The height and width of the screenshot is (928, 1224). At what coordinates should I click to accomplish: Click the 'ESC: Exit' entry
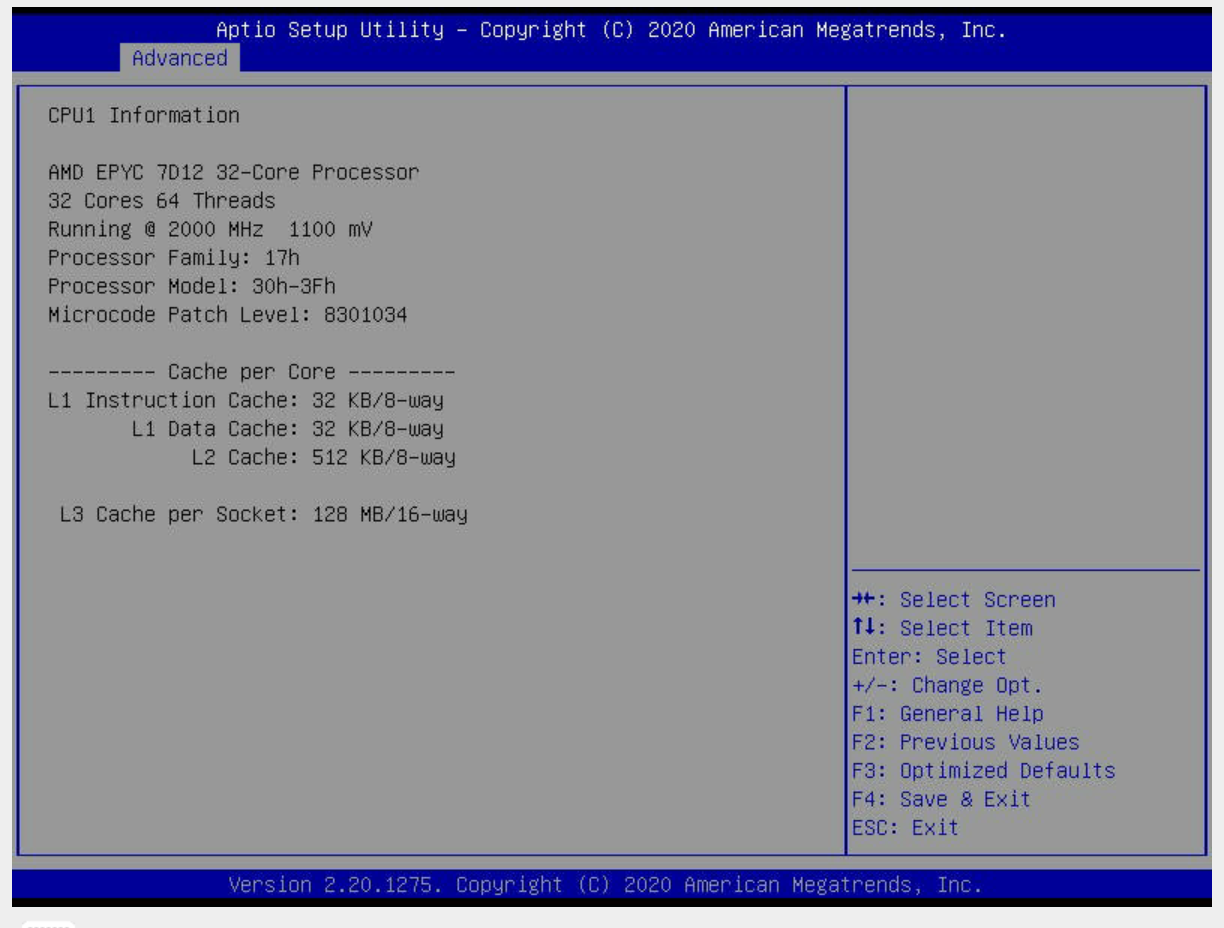click(x=905, y=828)
